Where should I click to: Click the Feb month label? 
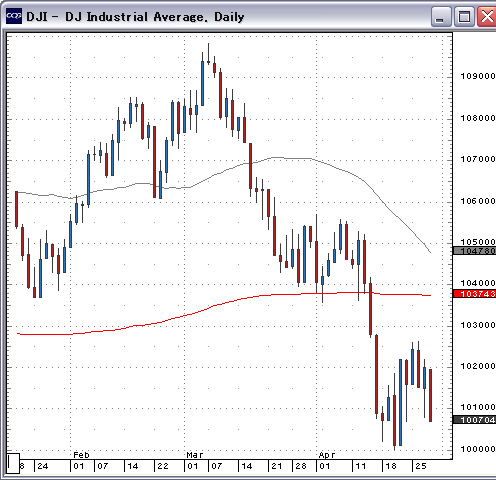pyautogui.click(x=81, y=455)
